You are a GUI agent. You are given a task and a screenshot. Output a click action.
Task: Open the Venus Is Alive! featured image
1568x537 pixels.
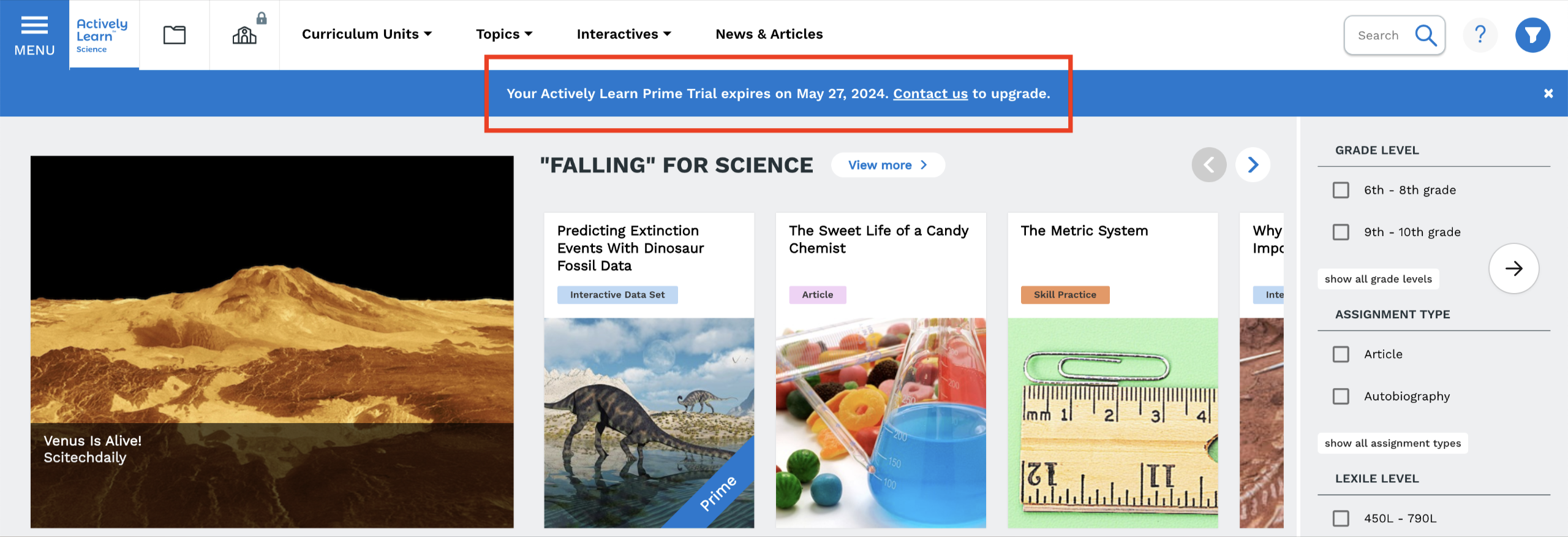click(272, 341)
